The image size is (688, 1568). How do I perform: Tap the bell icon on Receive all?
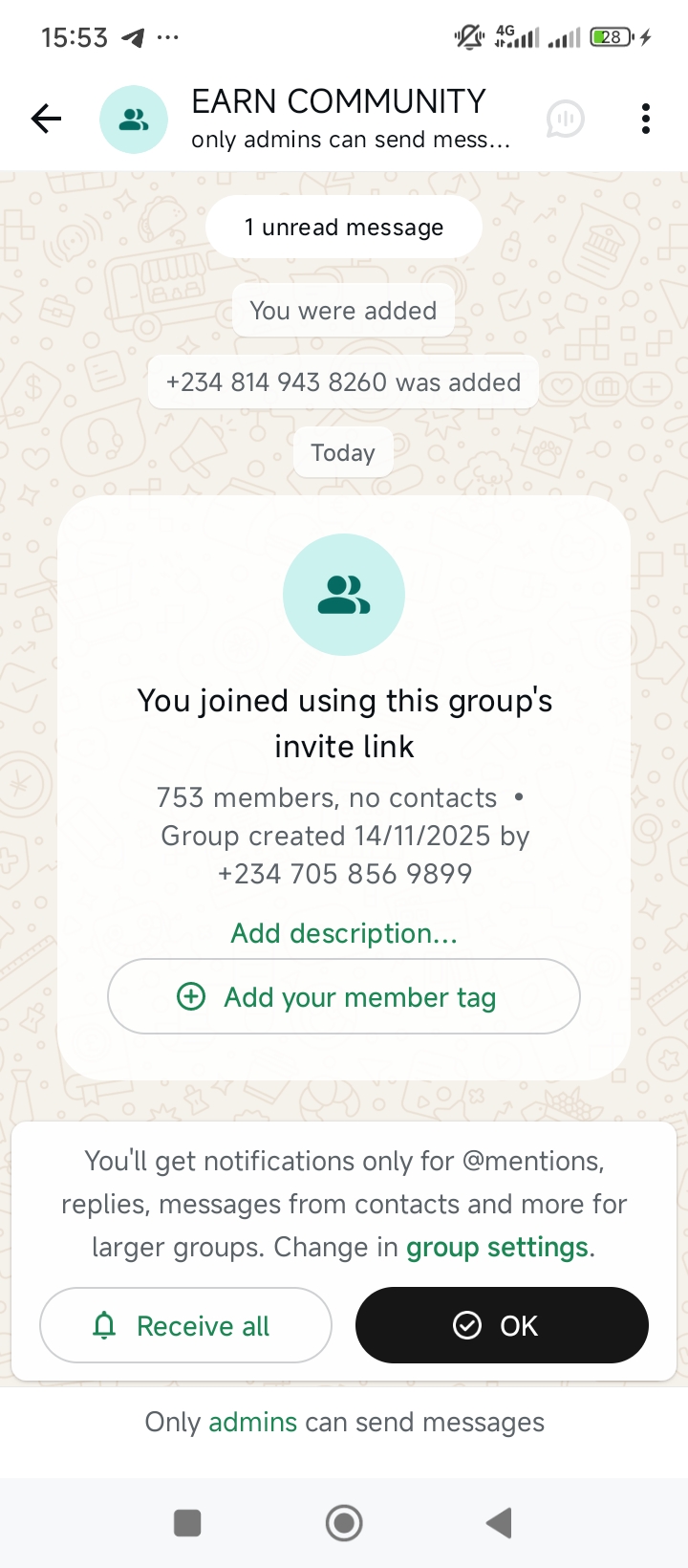[x=104, y=1325]
